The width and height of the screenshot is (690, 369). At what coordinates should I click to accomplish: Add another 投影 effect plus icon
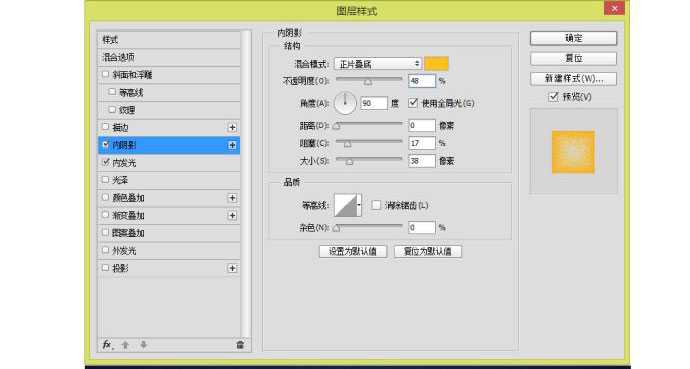[232, 268]
